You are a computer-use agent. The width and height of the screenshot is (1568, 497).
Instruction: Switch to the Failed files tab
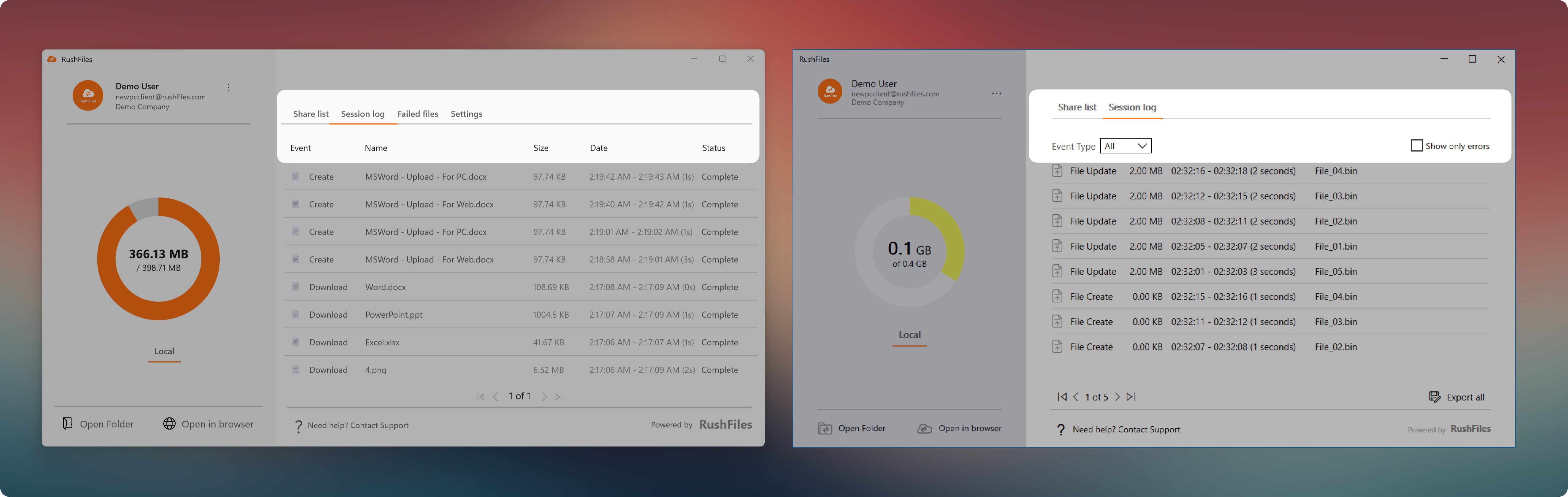pyautogui.click(x=417, y=114)
